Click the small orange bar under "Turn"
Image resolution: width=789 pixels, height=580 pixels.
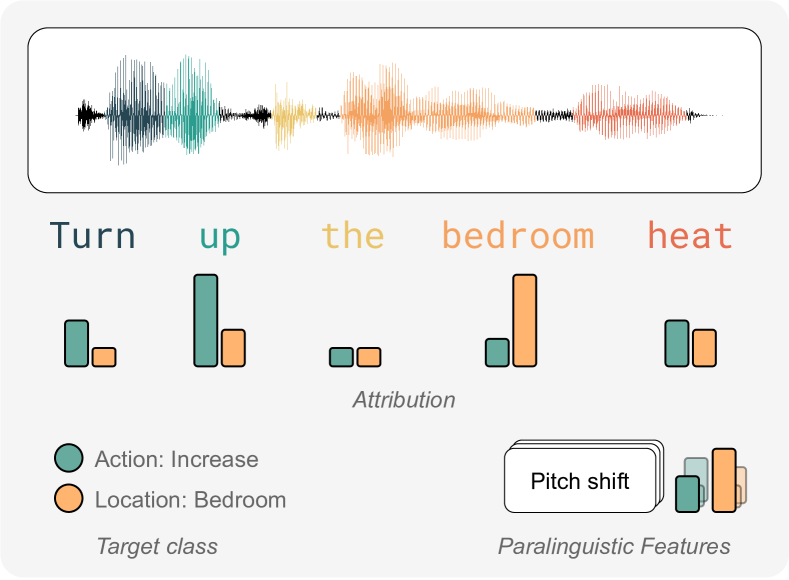coord(104,357)
